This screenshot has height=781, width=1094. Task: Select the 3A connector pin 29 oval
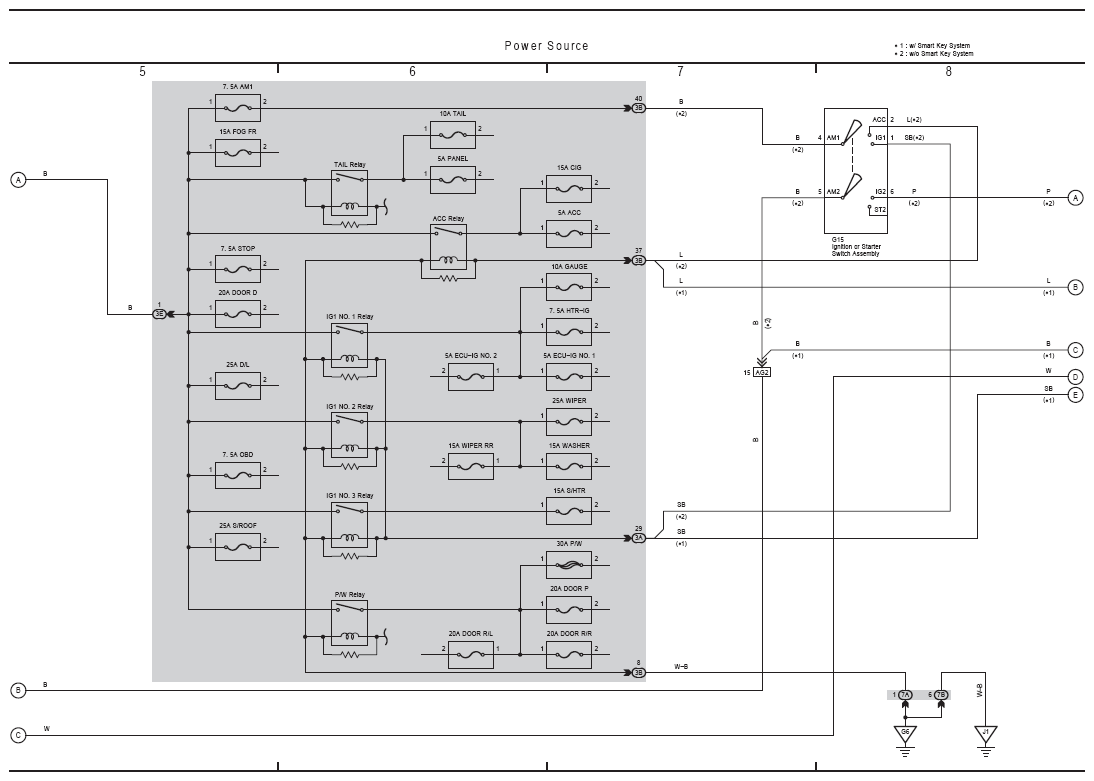(x=638, y=538)
